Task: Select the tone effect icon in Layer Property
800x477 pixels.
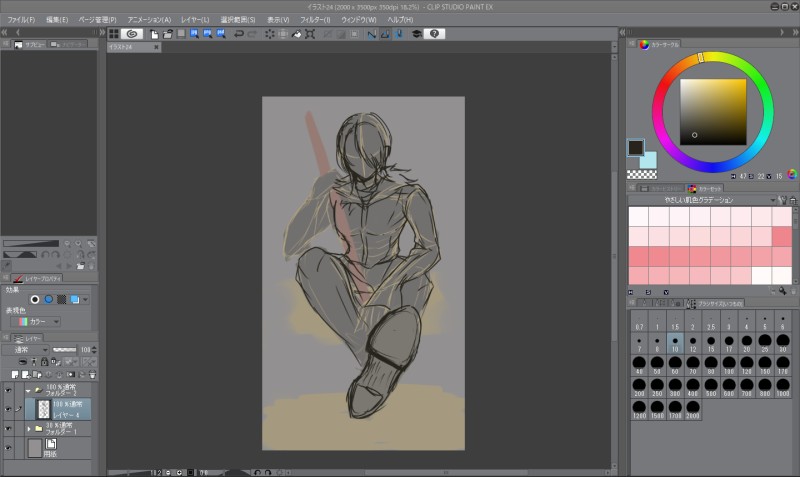Action: 61,299
